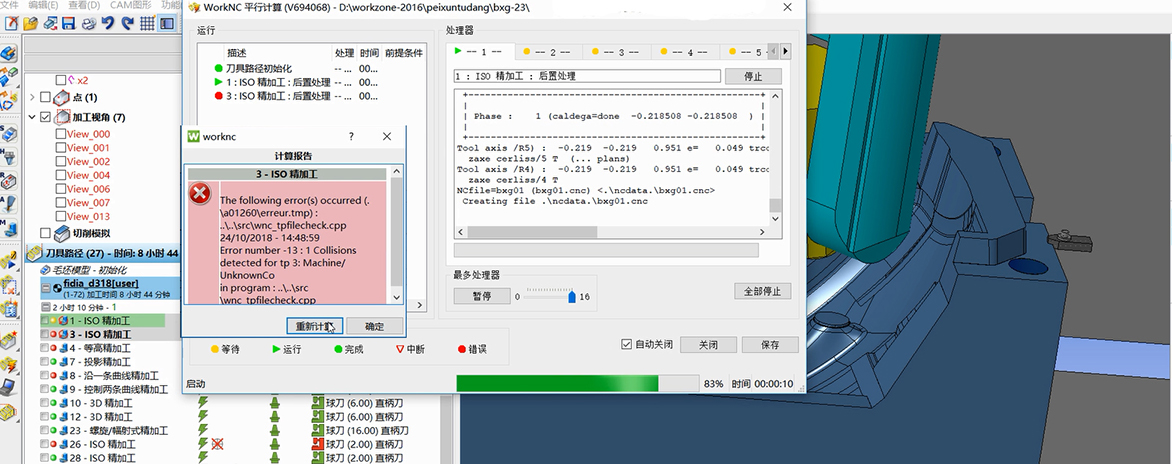The image size is (1172, 464).
Task: Click the 保存 button
Action: [x=770, y=344]
